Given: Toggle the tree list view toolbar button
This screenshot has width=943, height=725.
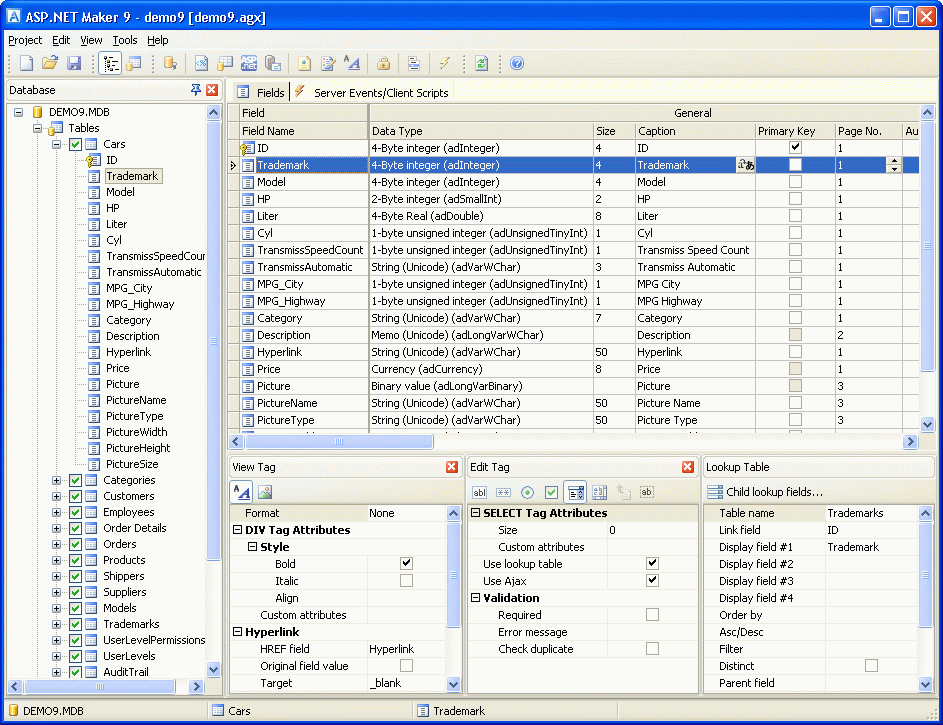Looking at the screenshot, I should [111, 63].
